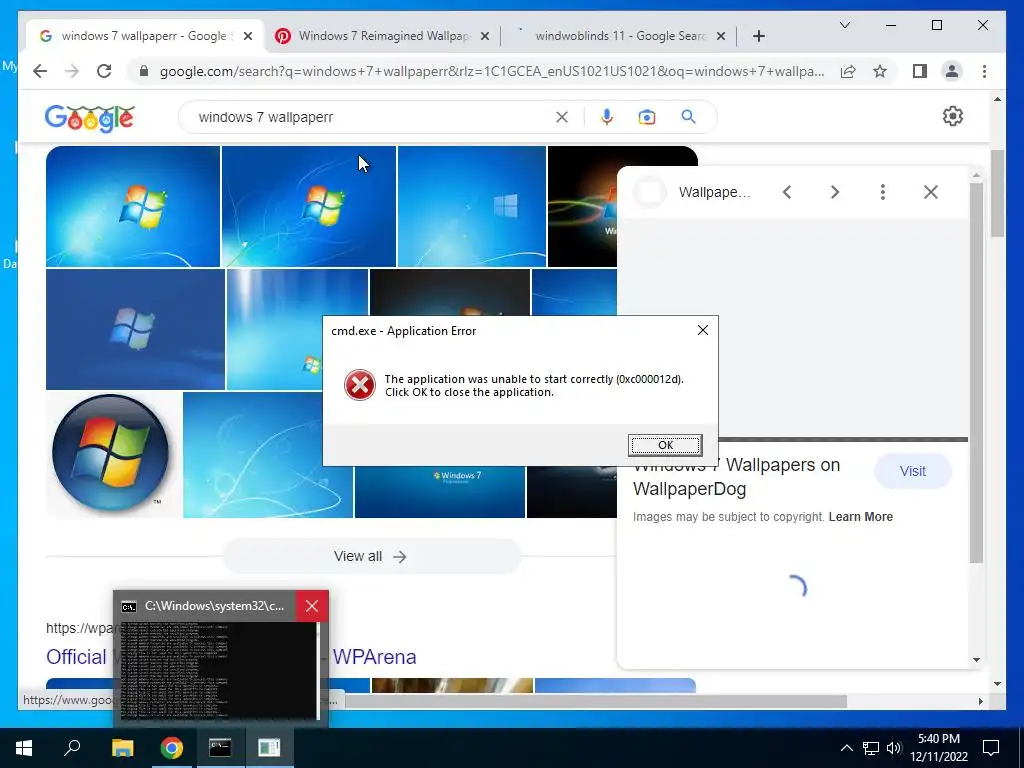
Task: Go back to the previous page in Chrome
Action: (40, 71)
